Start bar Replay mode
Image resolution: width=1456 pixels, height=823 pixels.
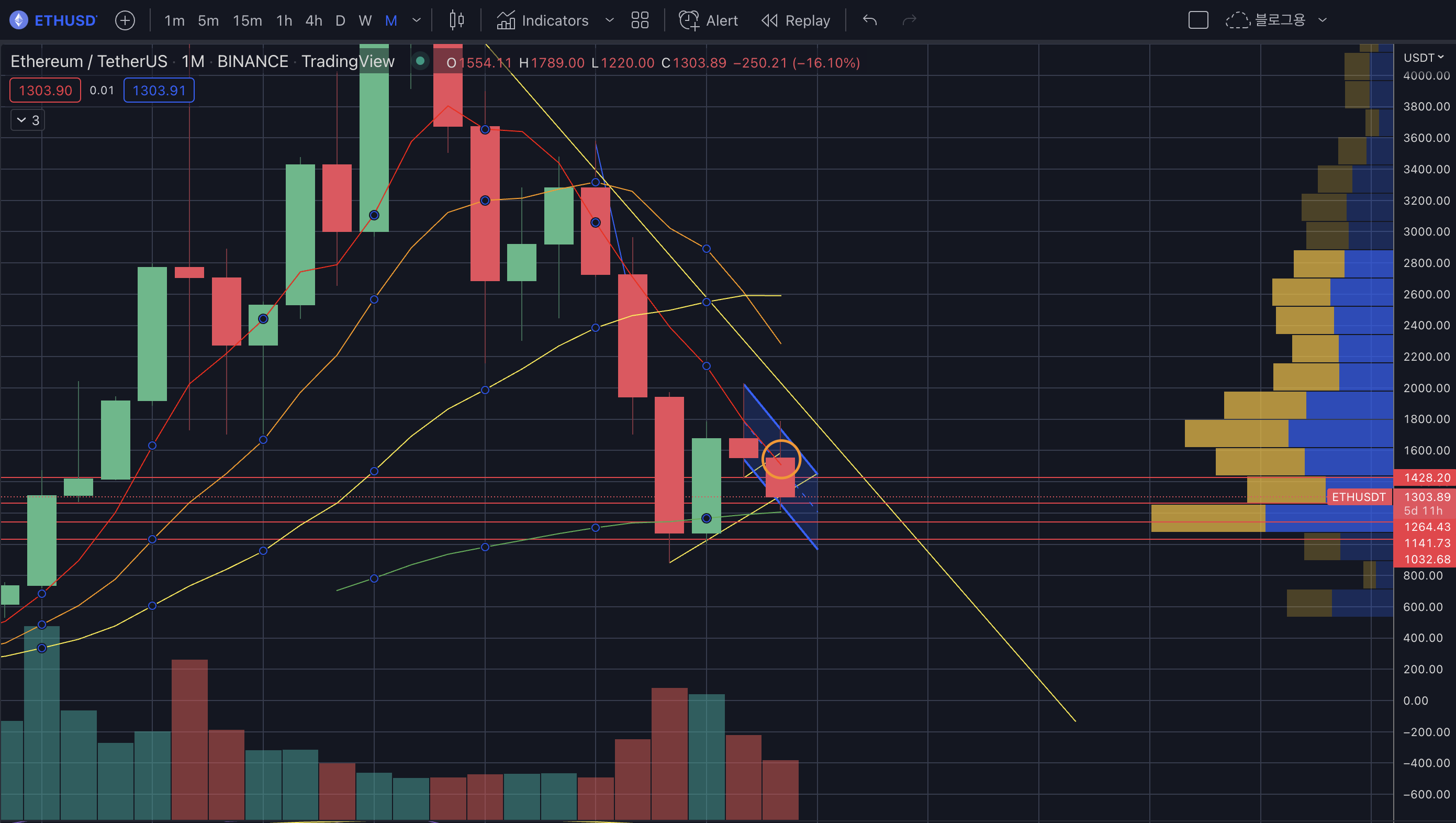click(x=796, y=21)
